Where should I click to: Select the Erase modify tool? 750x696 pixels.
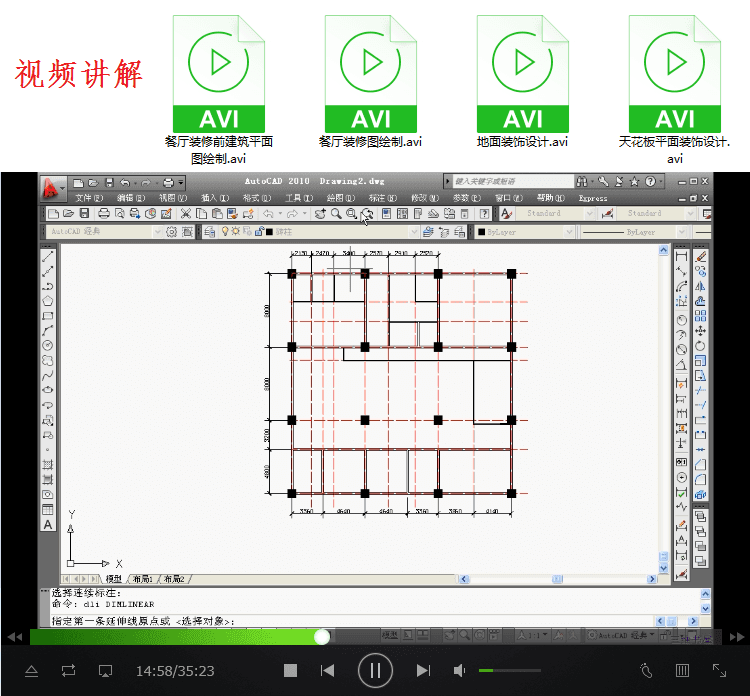(x=701, y=257)
